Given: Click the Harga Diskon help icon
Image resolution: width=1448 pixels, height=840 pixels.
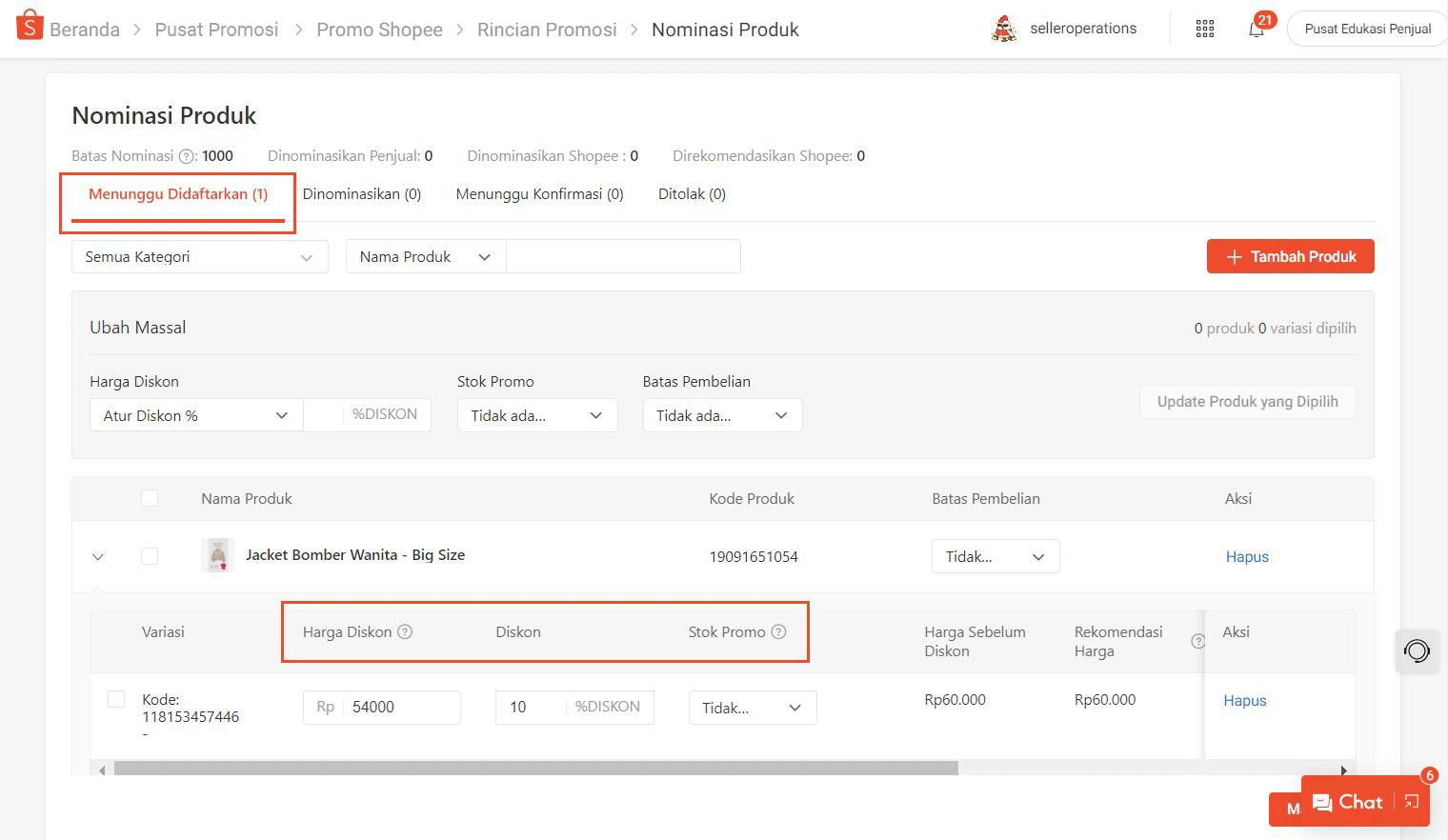Looking at the screenshot, I should [x=405, y=631].
